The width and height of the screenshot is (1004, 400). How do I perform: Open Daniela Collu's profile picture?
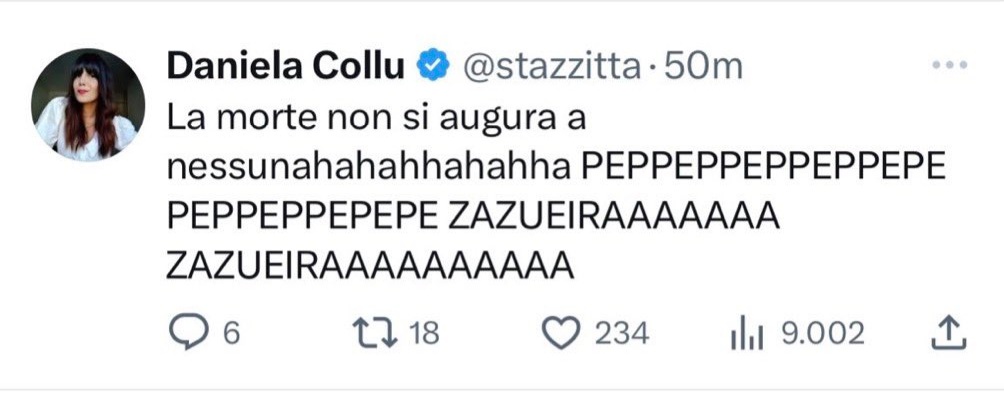point(88,104)
